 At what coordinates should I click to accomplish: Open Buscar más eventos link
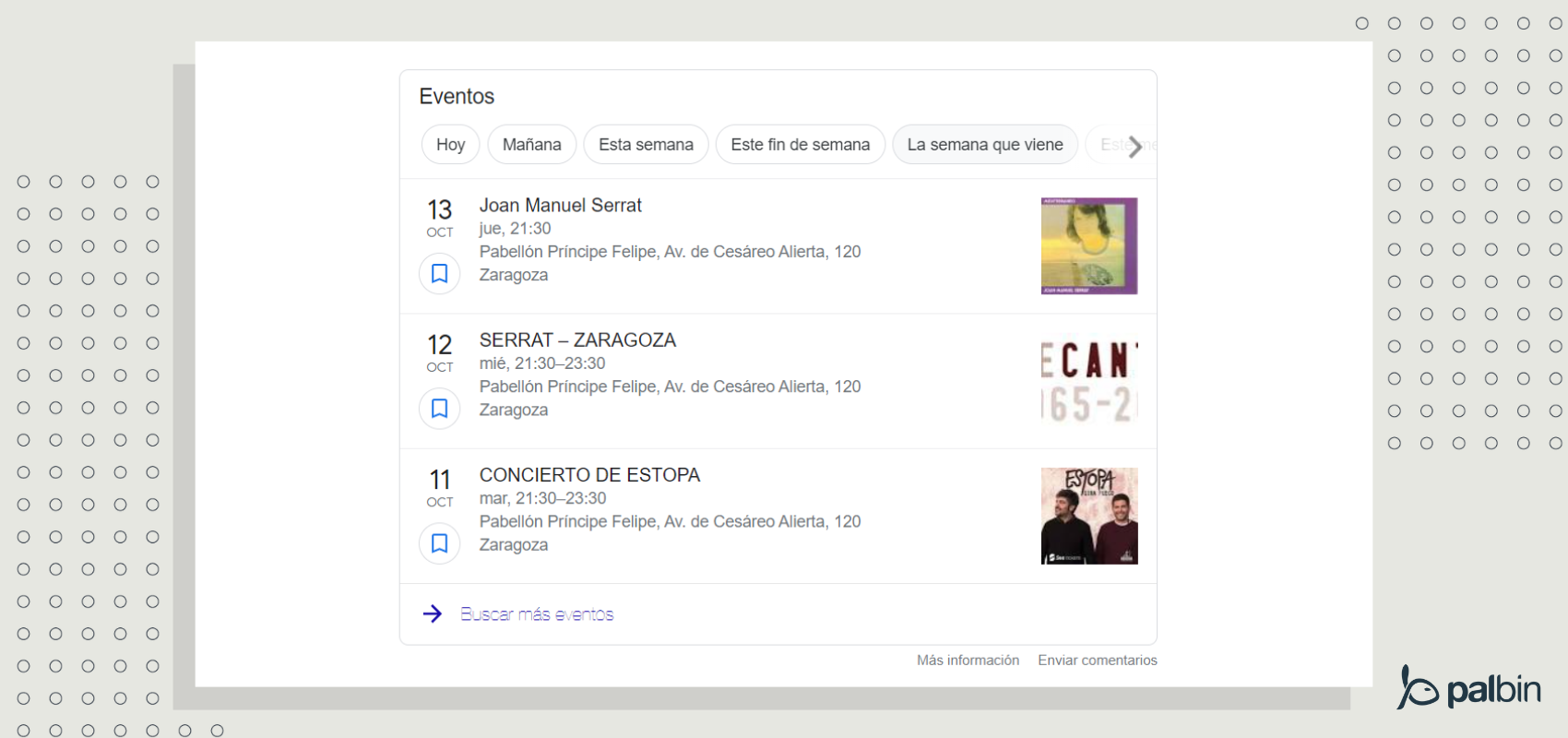[537, 614]
